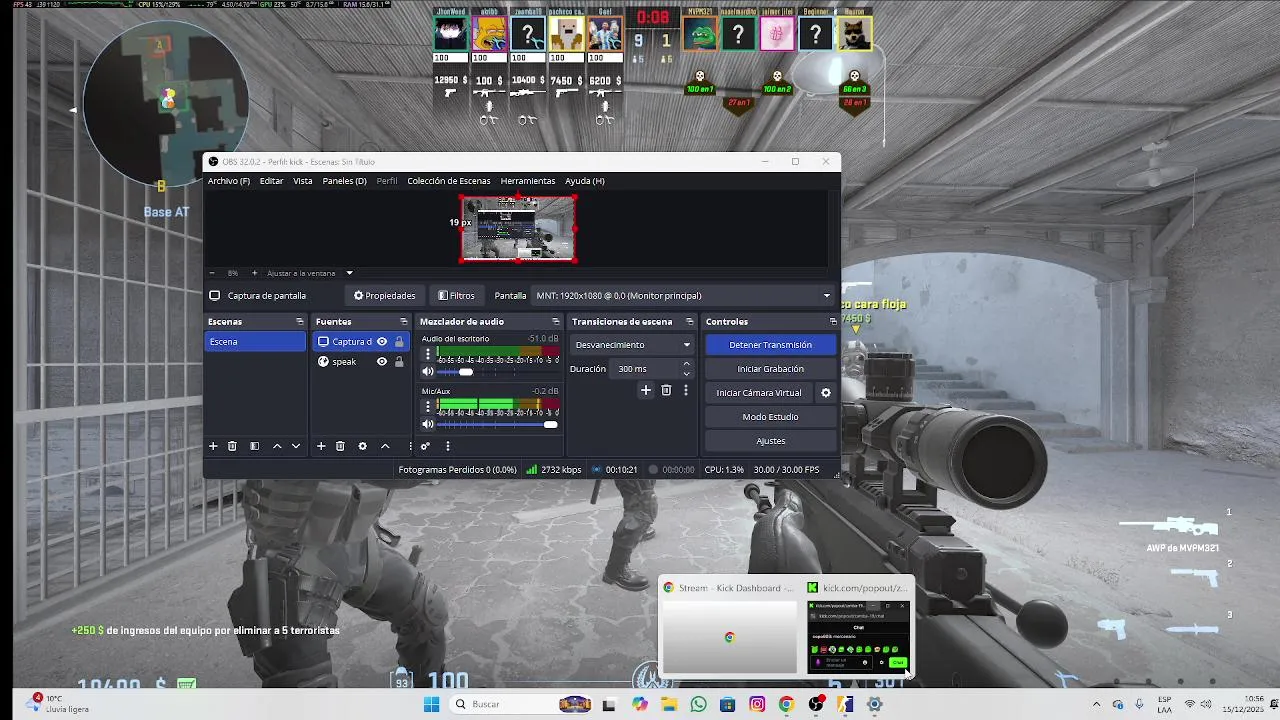Screen dimensions: 1280x720
Task: Pop out the Transiciones de escena dock
Action: pyautogui.click(x=689, y=321)
